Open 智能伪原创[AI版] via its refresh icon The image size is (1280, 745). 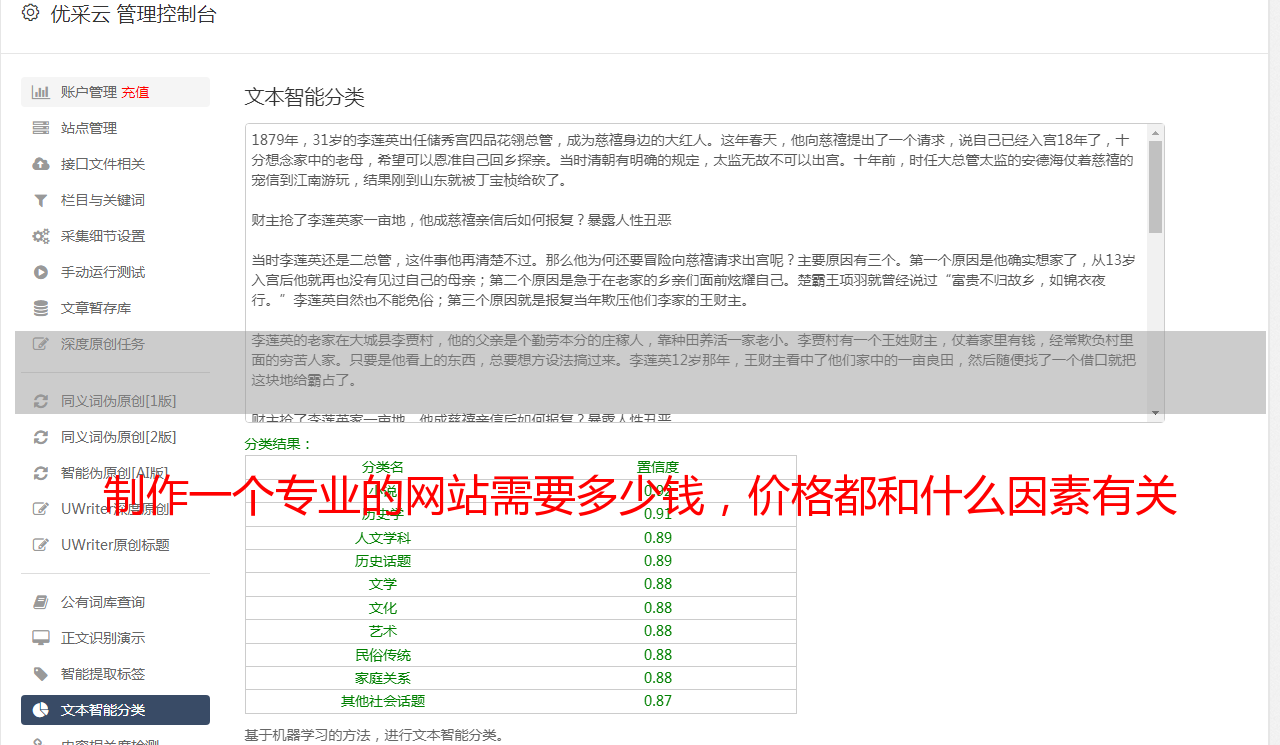(41, 473)
